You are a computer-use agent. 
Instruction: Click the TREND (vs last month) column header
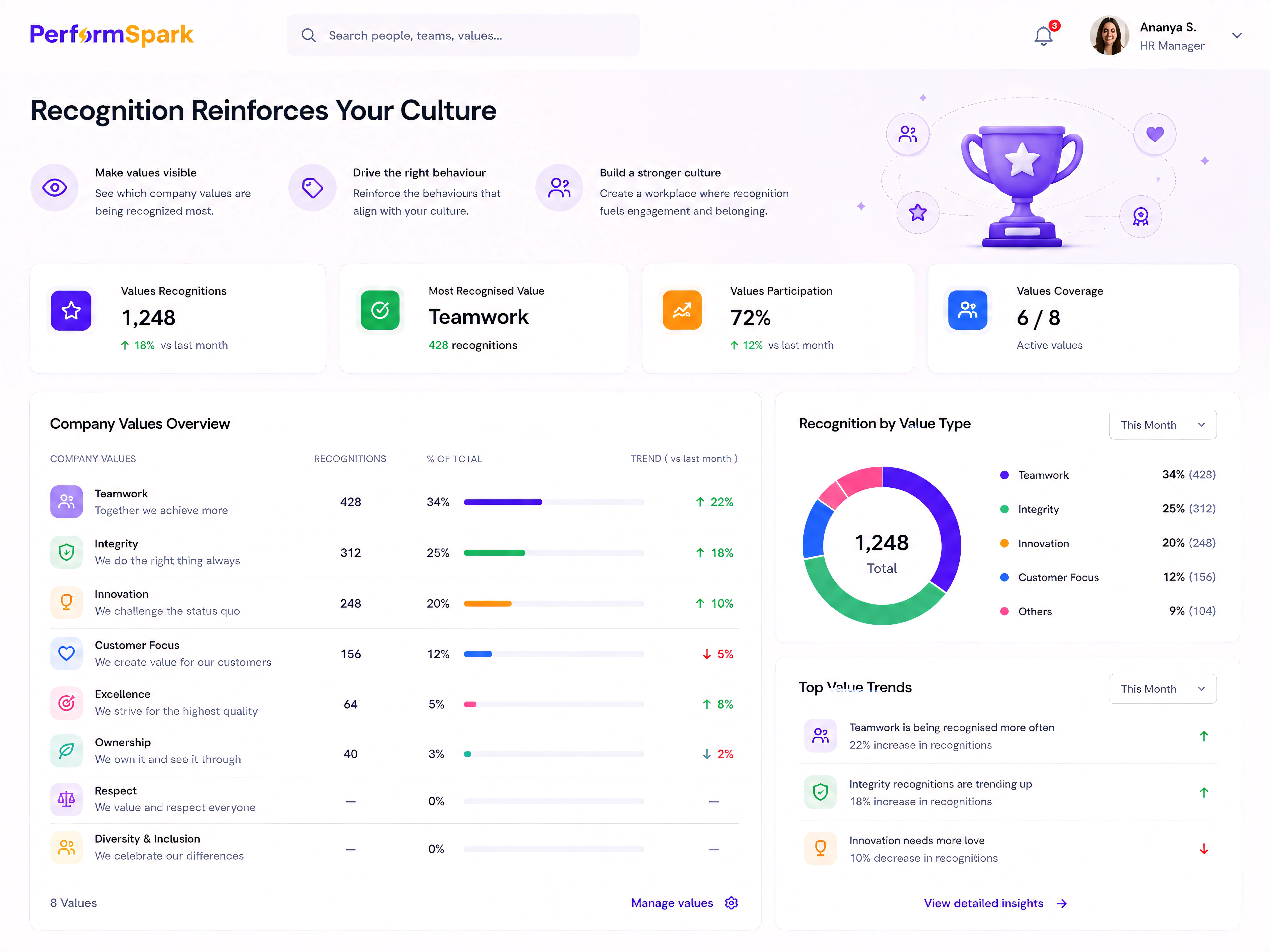point(684,459)
